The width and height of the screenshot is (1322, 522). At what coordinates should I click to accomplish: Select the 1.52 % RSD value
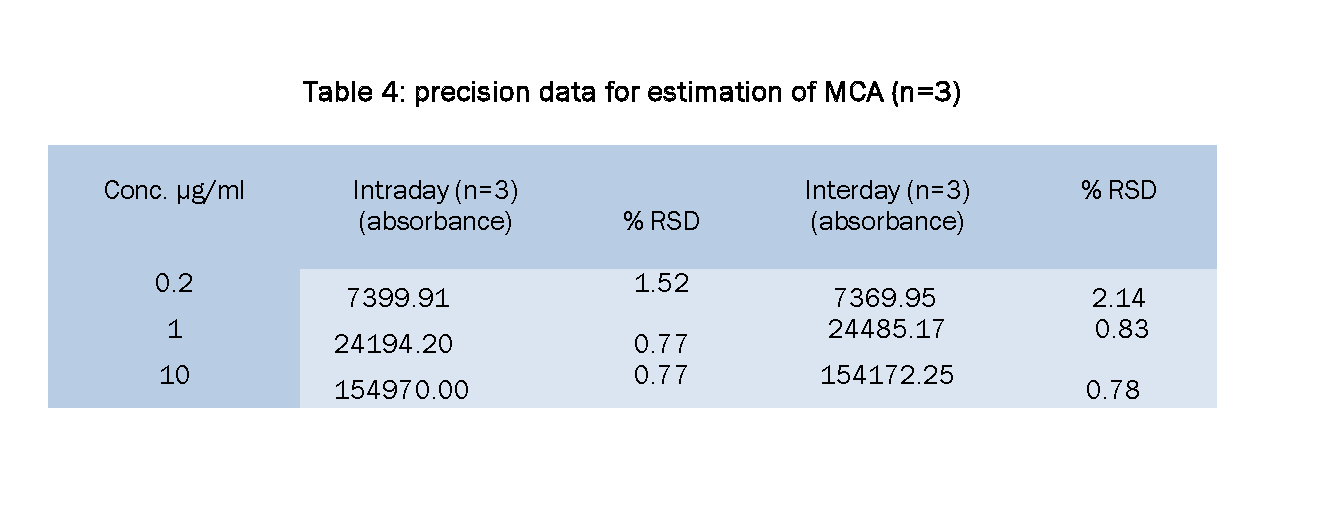[661, 283]
